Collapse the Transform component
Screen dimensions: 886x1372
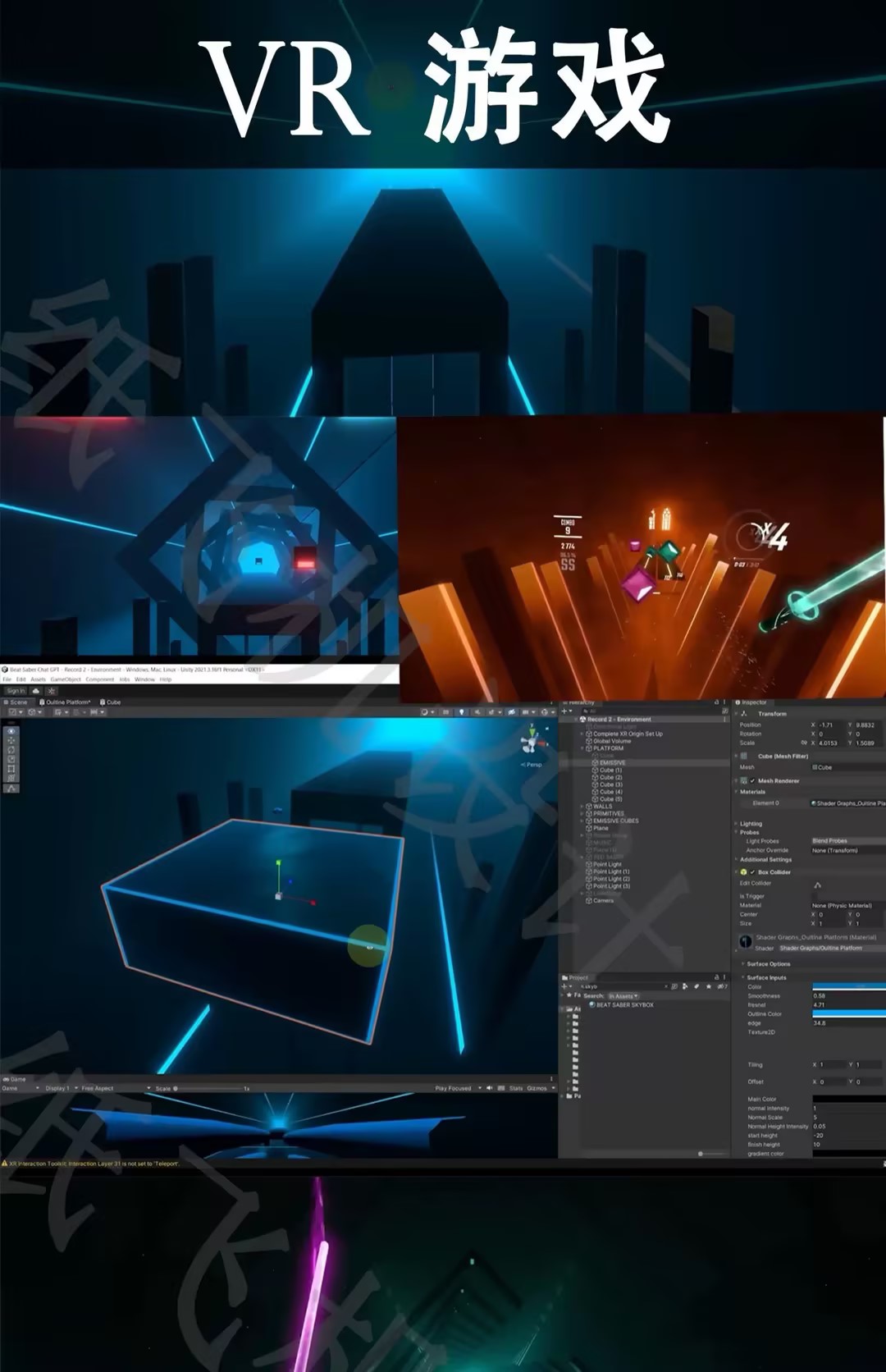[x=736, y=714]
